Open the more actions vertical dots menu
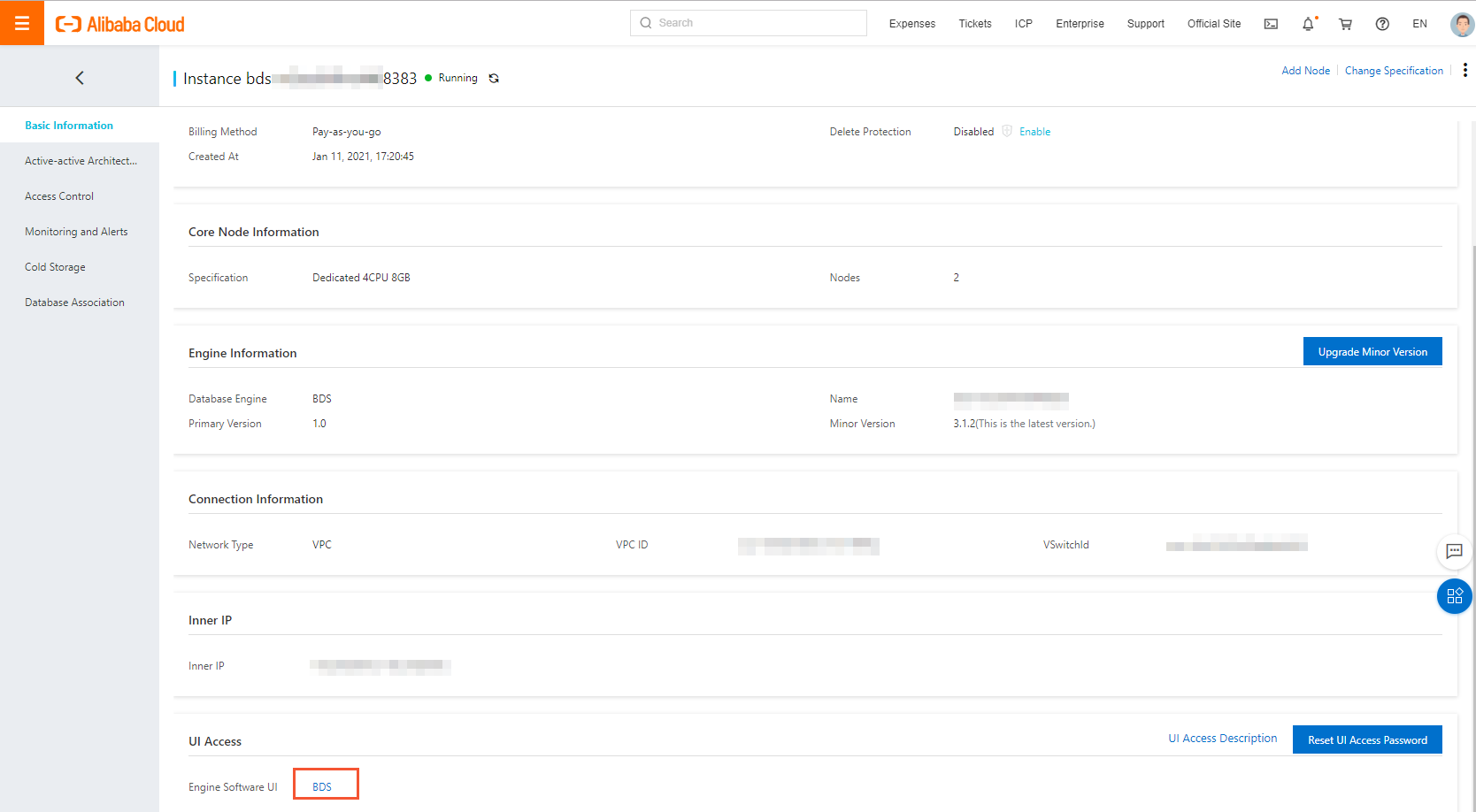 (1465, 70)
